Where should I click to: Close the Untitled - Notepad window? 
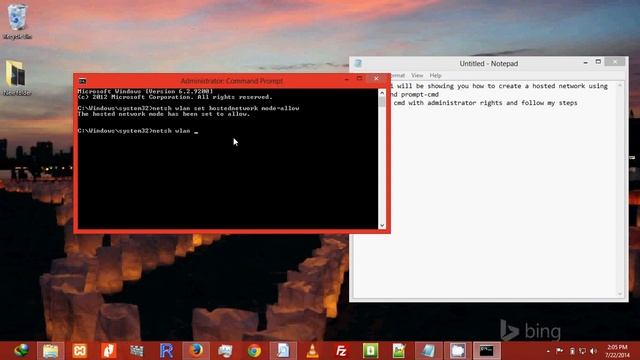click(615, 62)
